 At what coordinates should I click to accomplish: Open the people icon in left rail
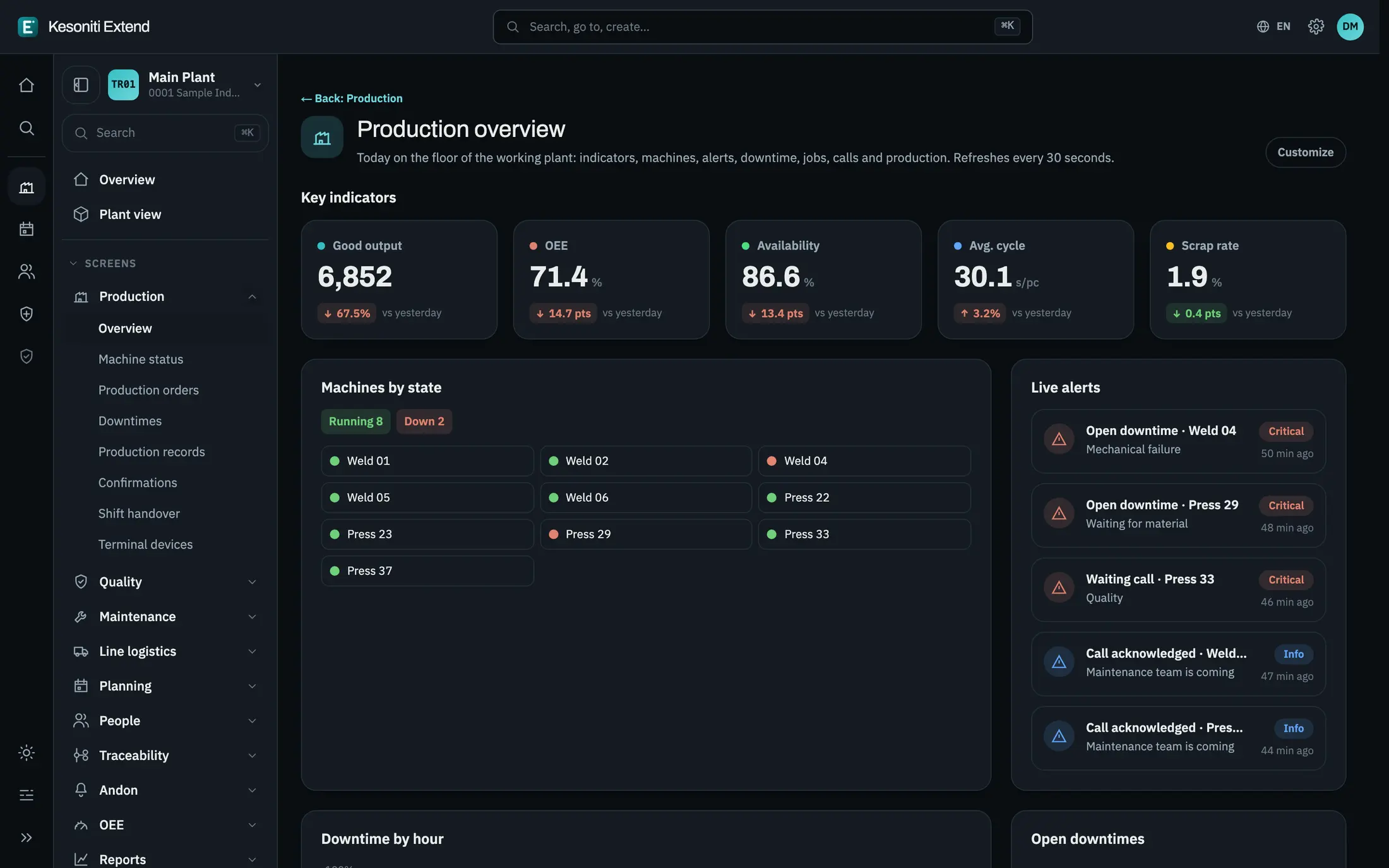pyautogui.click(x=27, y=271)
